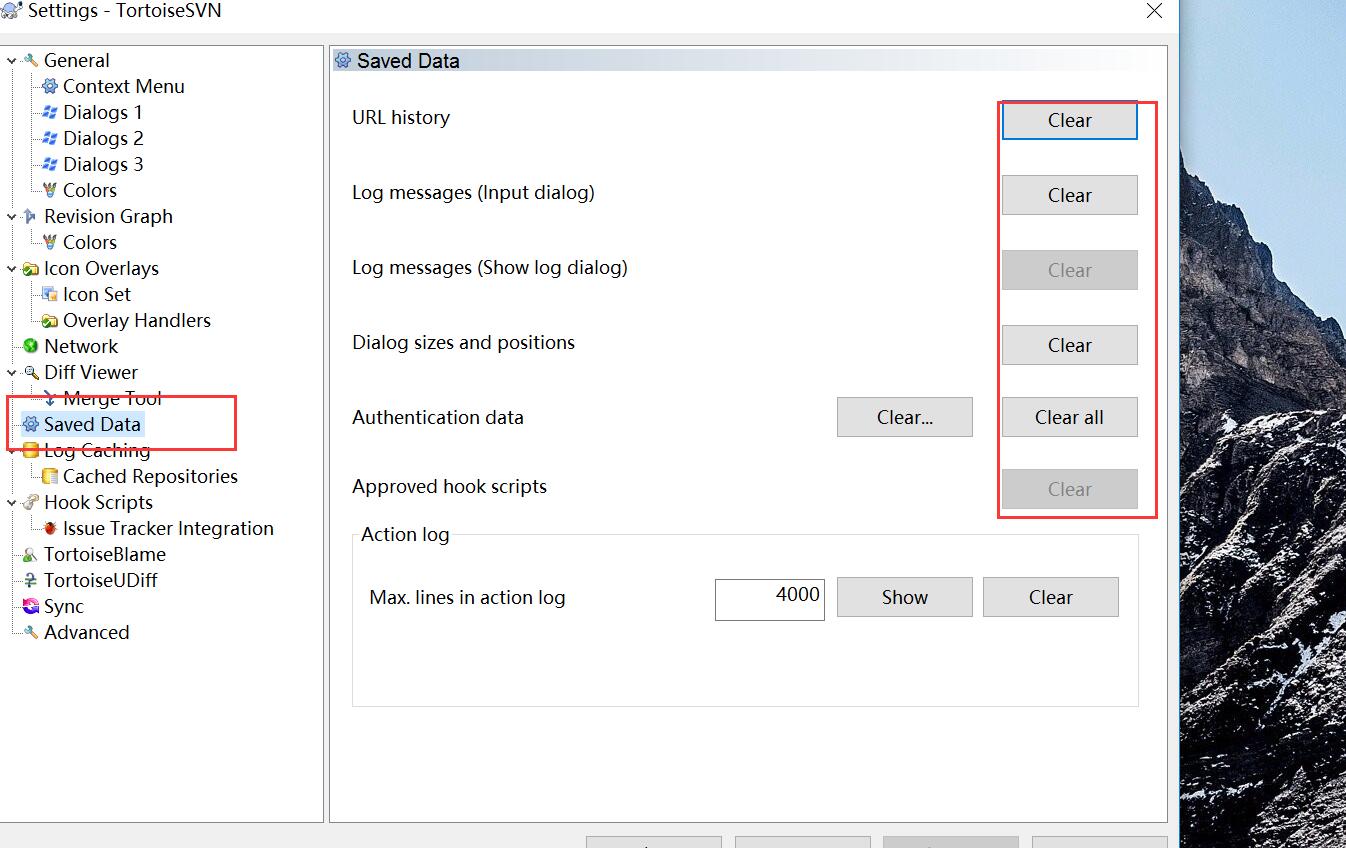Screen dimensions: 1346x848
Task: Open the Dialogs 2 settings page
Action: pos(103,139)
